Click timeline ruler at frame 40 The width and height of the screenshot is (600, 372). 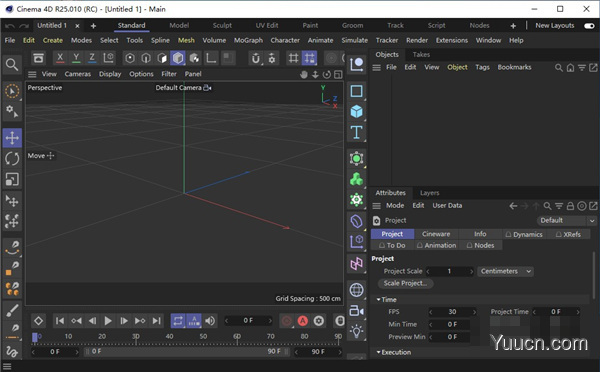point(170,338)
